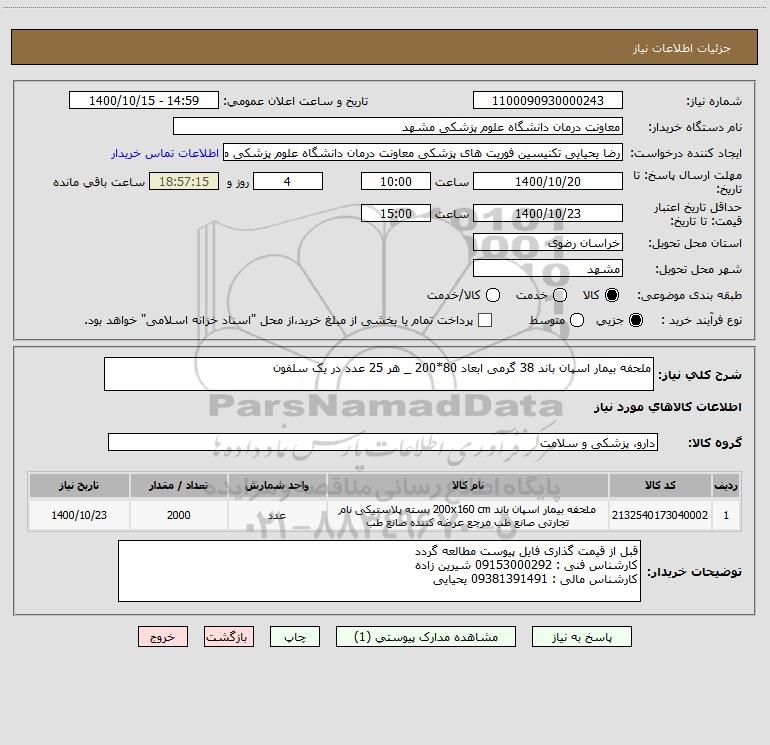Click the remaining days field showing 4
Image resolution: width=770 pixels, height=745 pixels.
(288, 182)
